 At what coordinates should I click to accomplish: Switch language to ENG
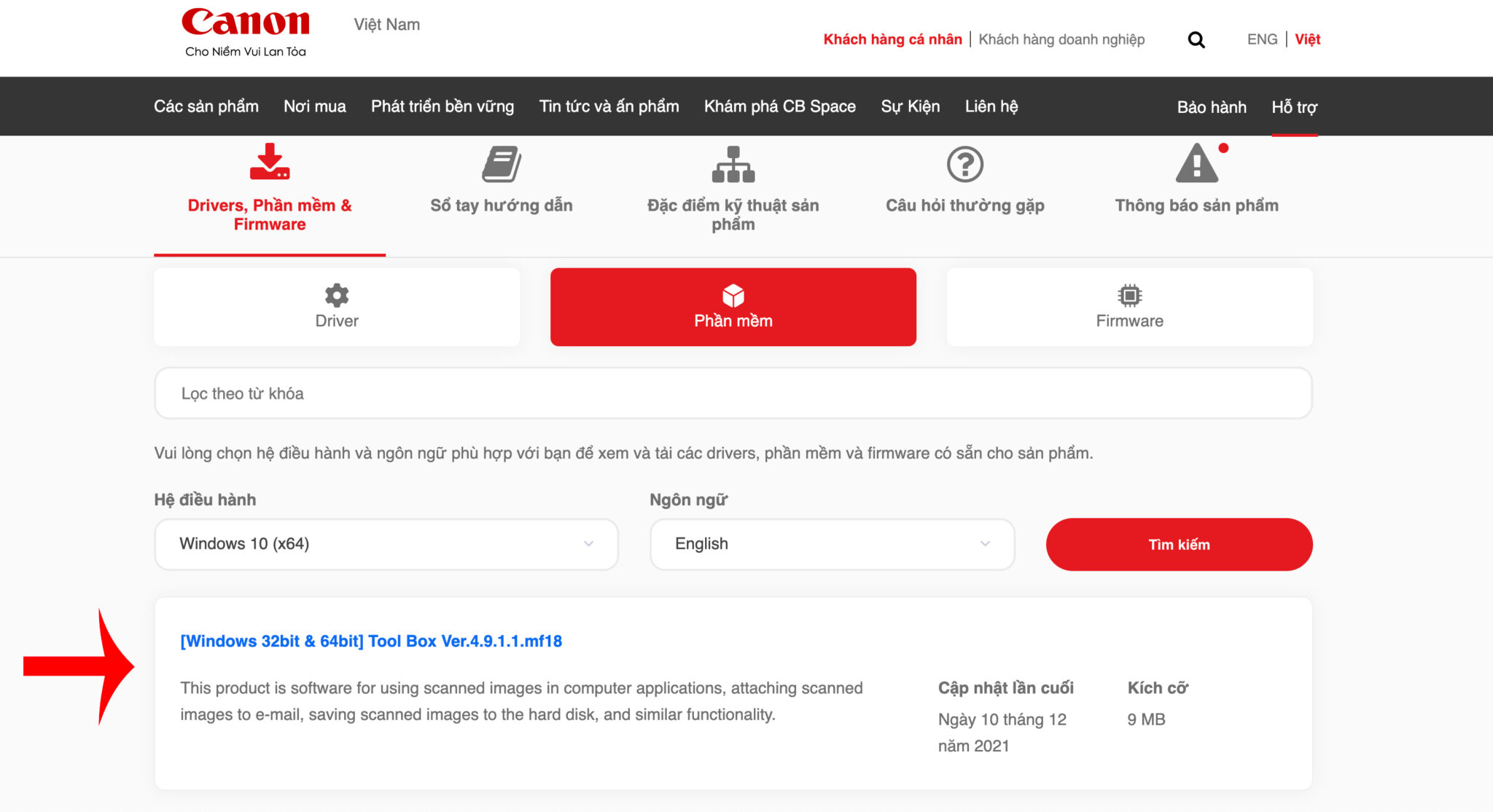coord(1263,39)
